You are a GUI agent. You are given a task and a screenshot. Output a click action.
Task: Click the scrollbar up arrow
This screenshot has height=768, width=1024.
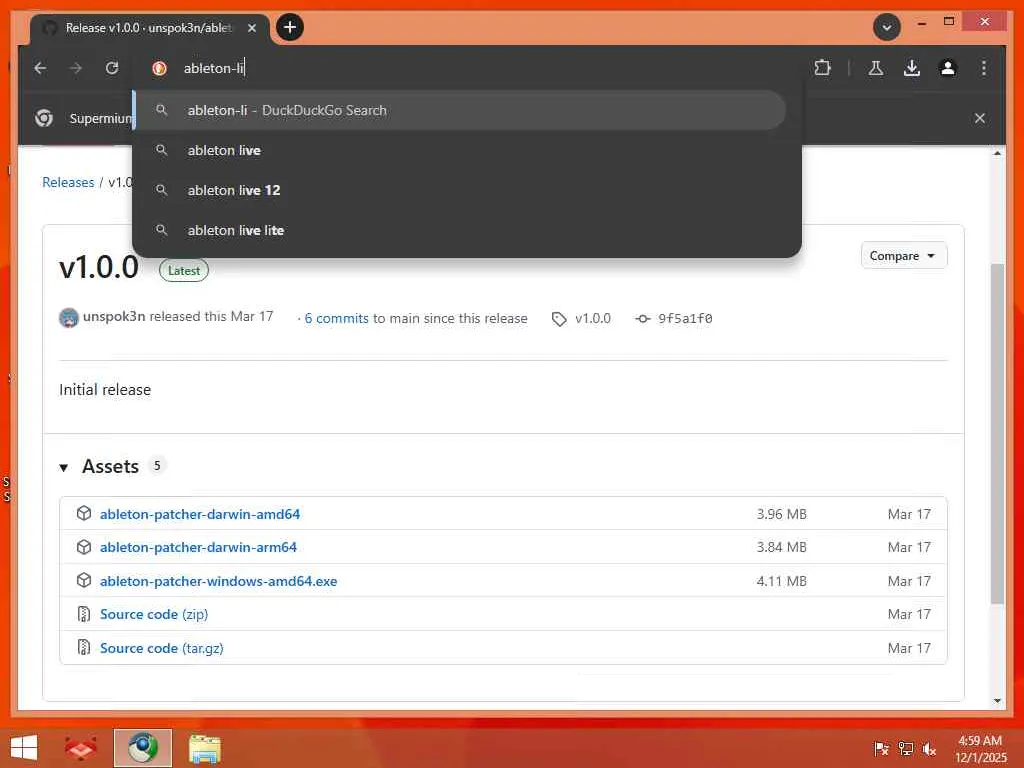click(997, 153)
